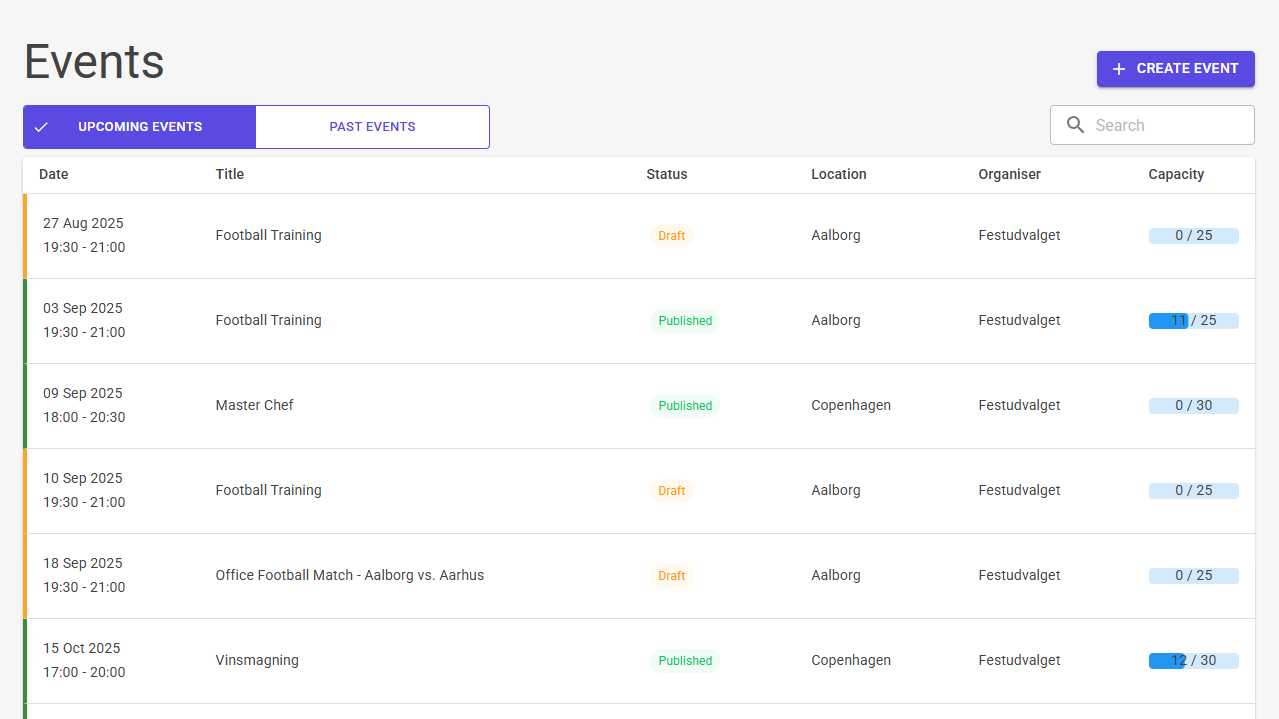Click the Create Event button
This screenshot has height=719, width=1279.
(1176, 69)
